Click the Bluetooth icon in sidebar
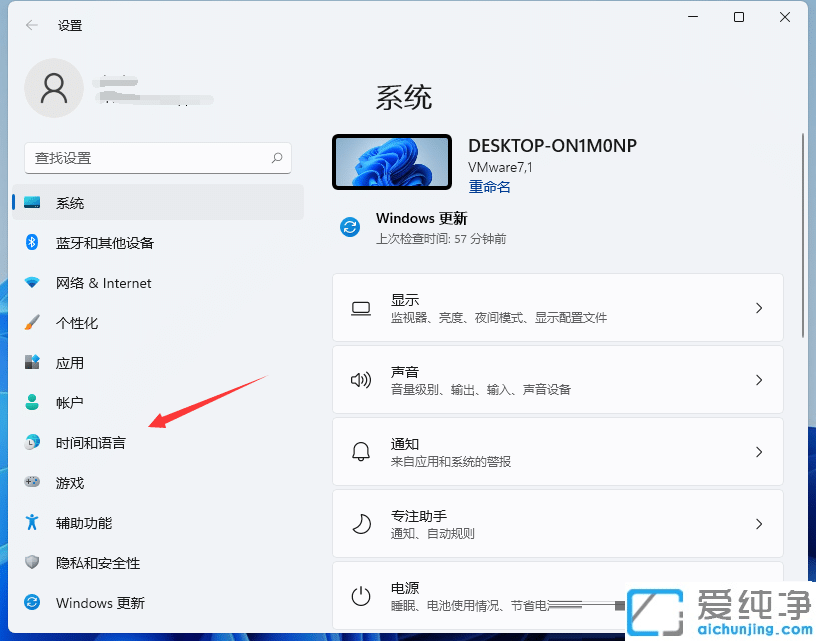Screen dimensions: 816x641 32,242
